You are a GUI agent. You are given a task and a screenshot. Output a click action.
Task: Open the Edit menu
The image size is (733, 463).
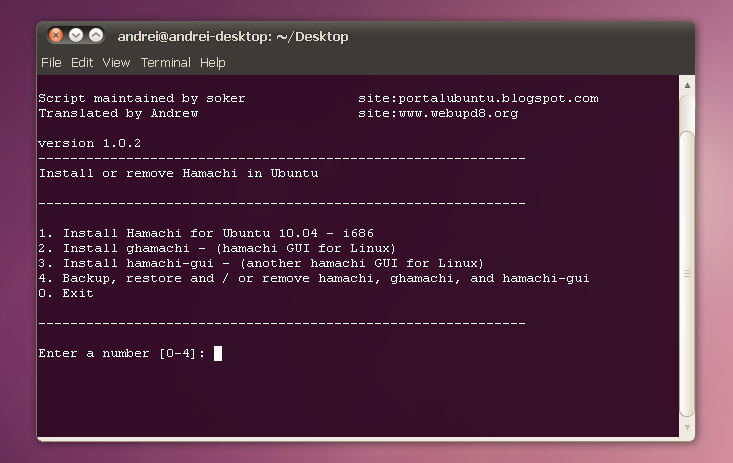pyautogui.click(x=82, y=63)
